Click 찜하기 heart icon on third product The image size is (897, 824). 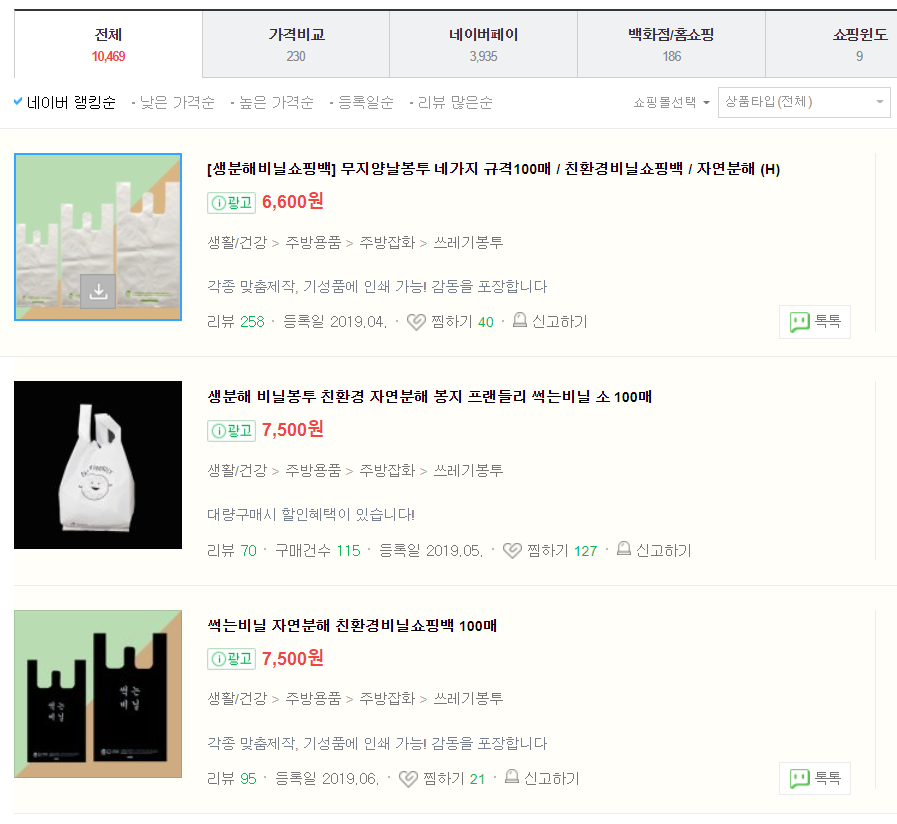pyautogui.click(x=408, y=779)
